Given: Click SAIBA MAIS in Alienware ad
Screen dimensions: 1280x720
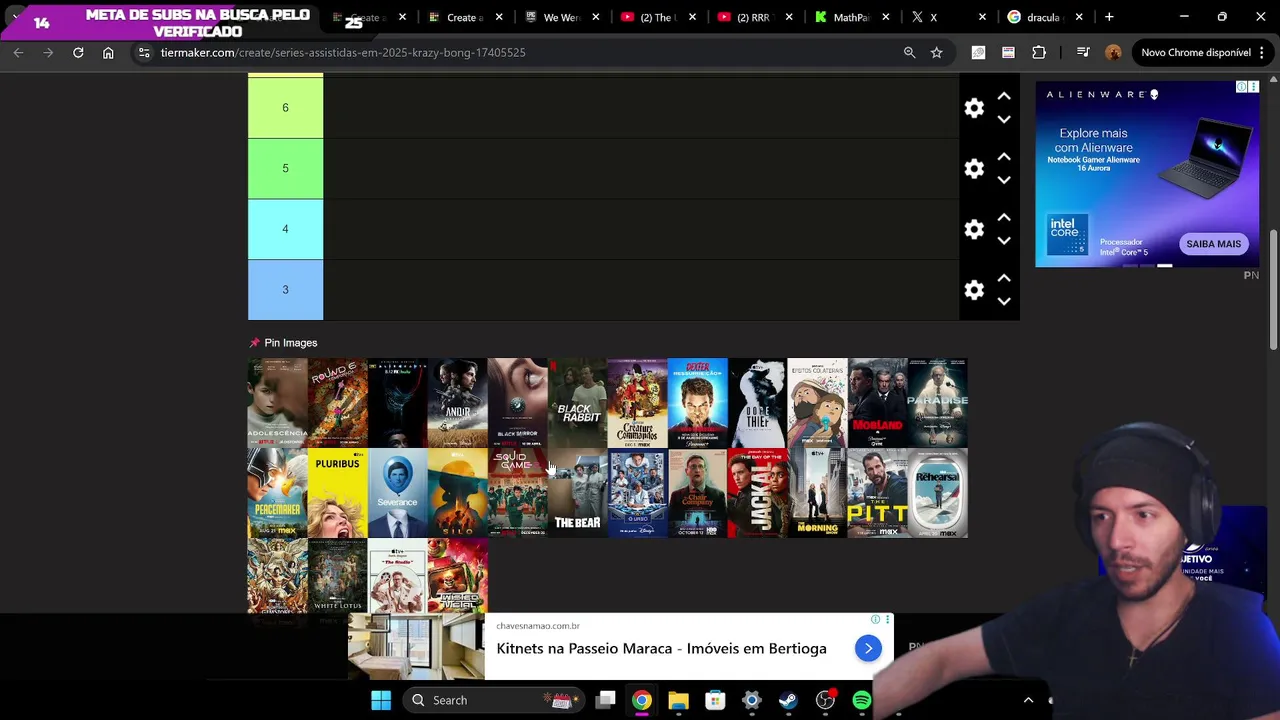Looking at the screenshot, I should (x=1213, y=244).
